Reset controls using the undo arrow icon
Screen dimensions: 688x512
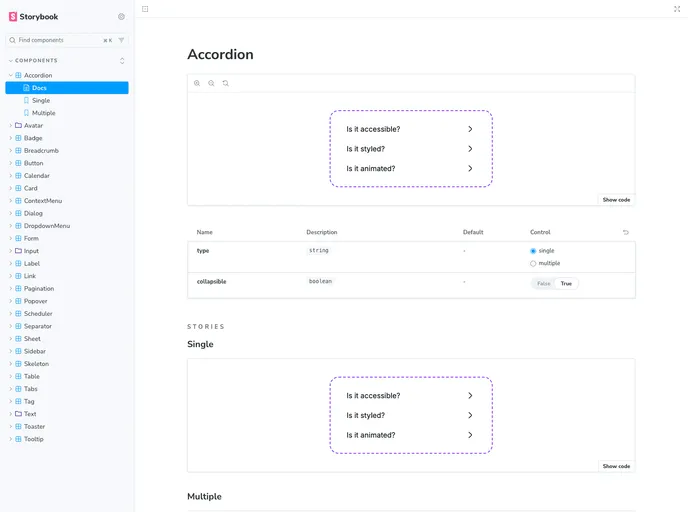[626, 232]
